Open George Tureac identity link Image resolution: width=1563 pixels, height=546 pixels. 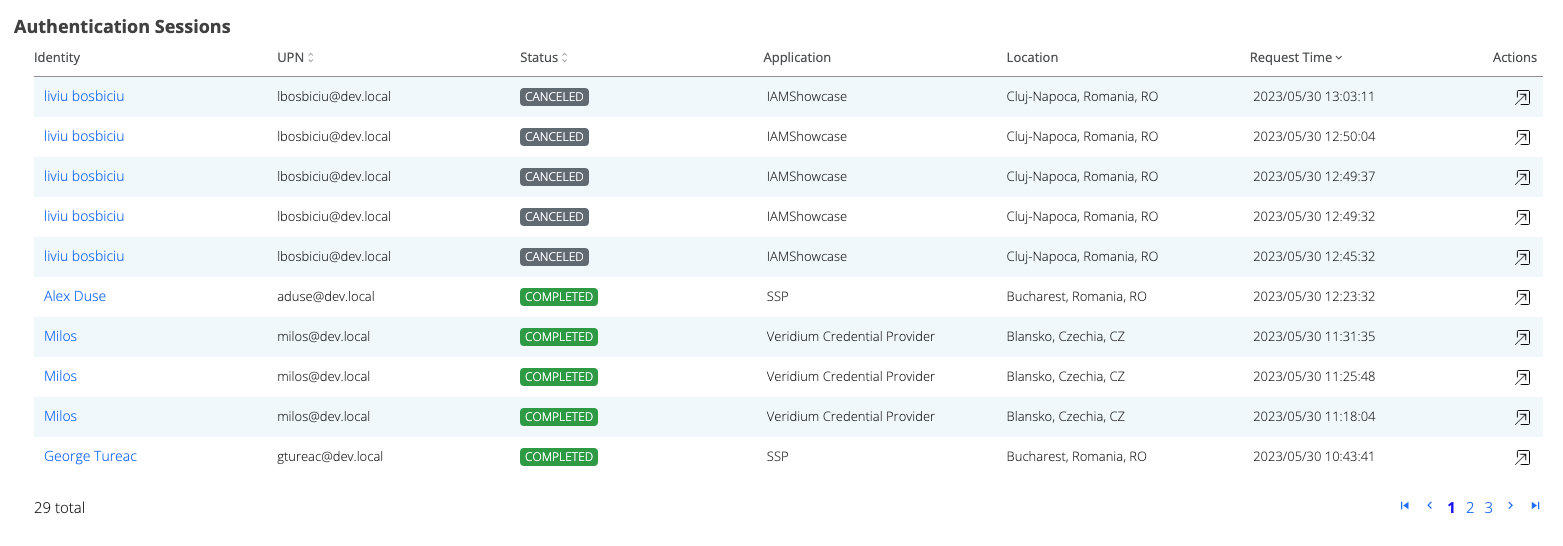tap(90, 457)
